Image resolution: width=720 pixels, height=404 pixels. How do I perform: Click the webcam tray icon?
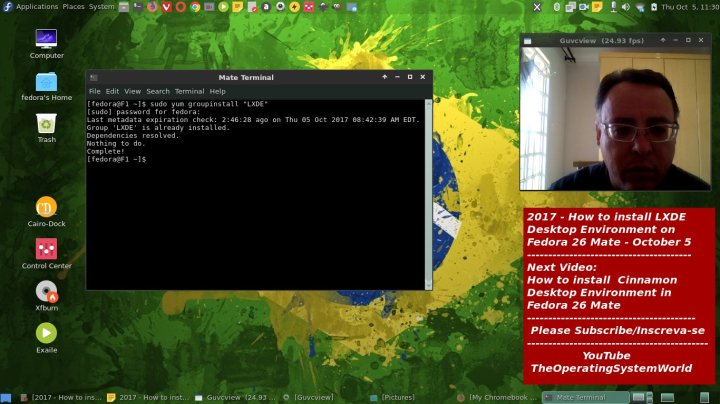point(584,7)
